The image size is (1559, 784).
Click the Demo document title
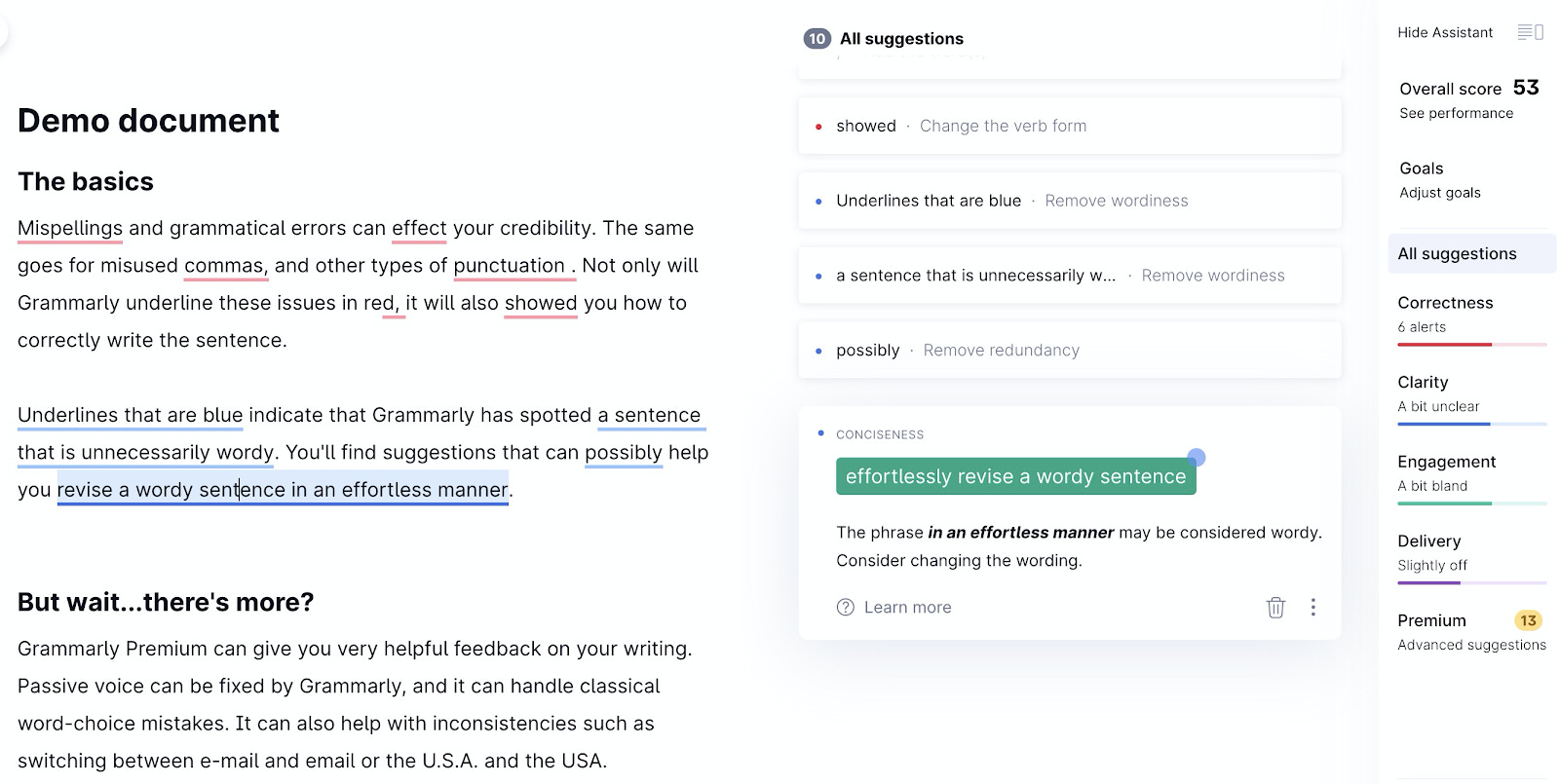click(147, 120)
